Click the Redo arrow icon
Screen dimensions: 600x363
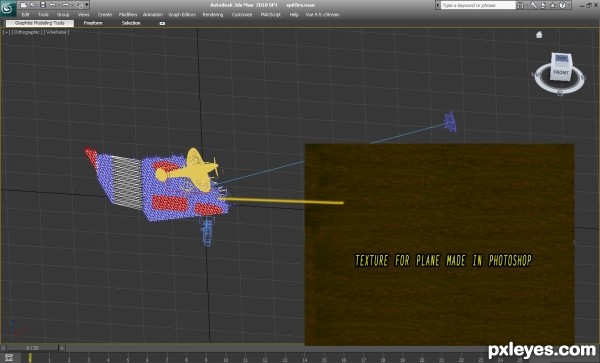[65, 5]
